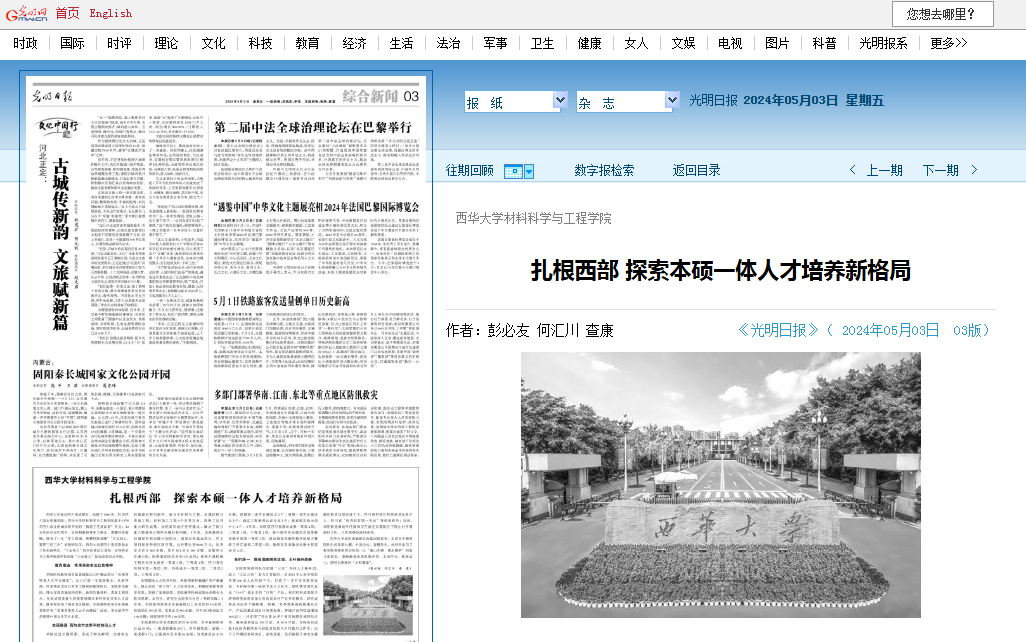Click the Xihua University campus photo
Viewport: 1026px width, 642px height.
[720, 470]
